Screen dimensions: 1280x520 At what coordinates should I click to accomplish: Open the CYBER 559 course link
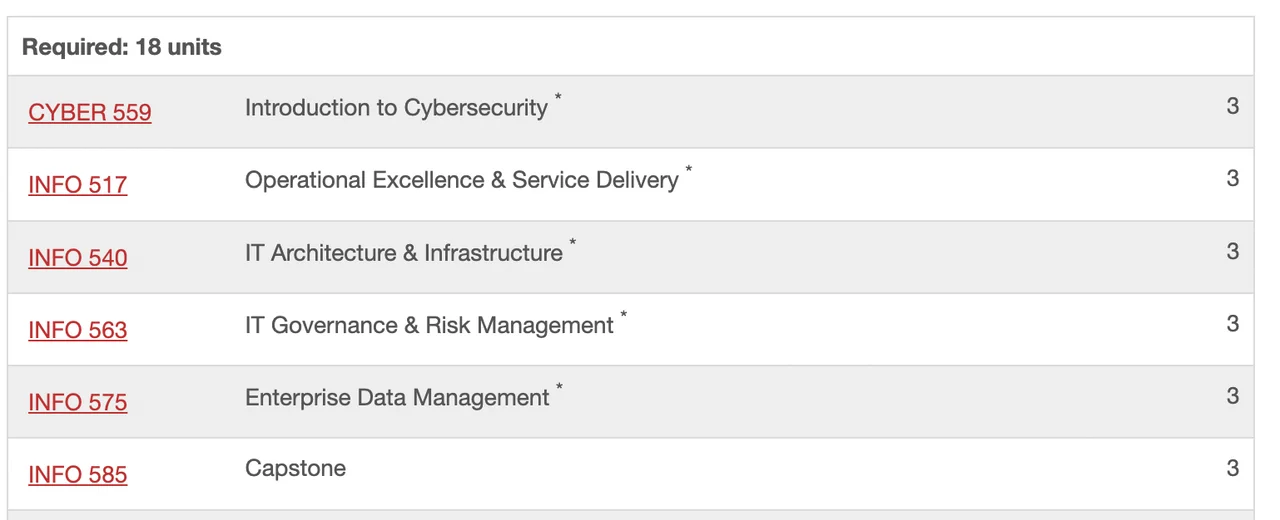coord(90,112)
